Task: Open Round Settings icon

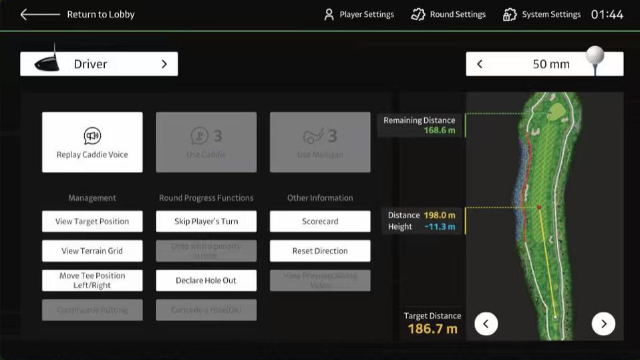Action: [418, 15]
